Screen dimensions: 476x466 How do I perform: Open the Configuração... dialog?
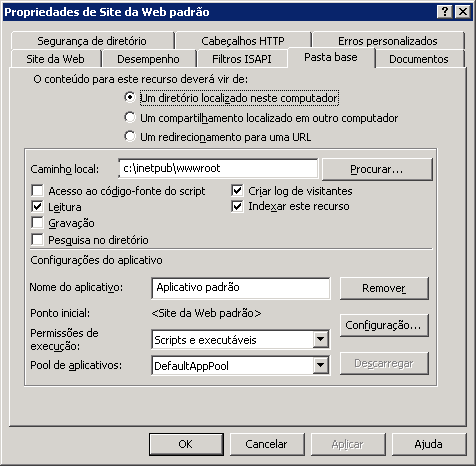coord(384,325)
